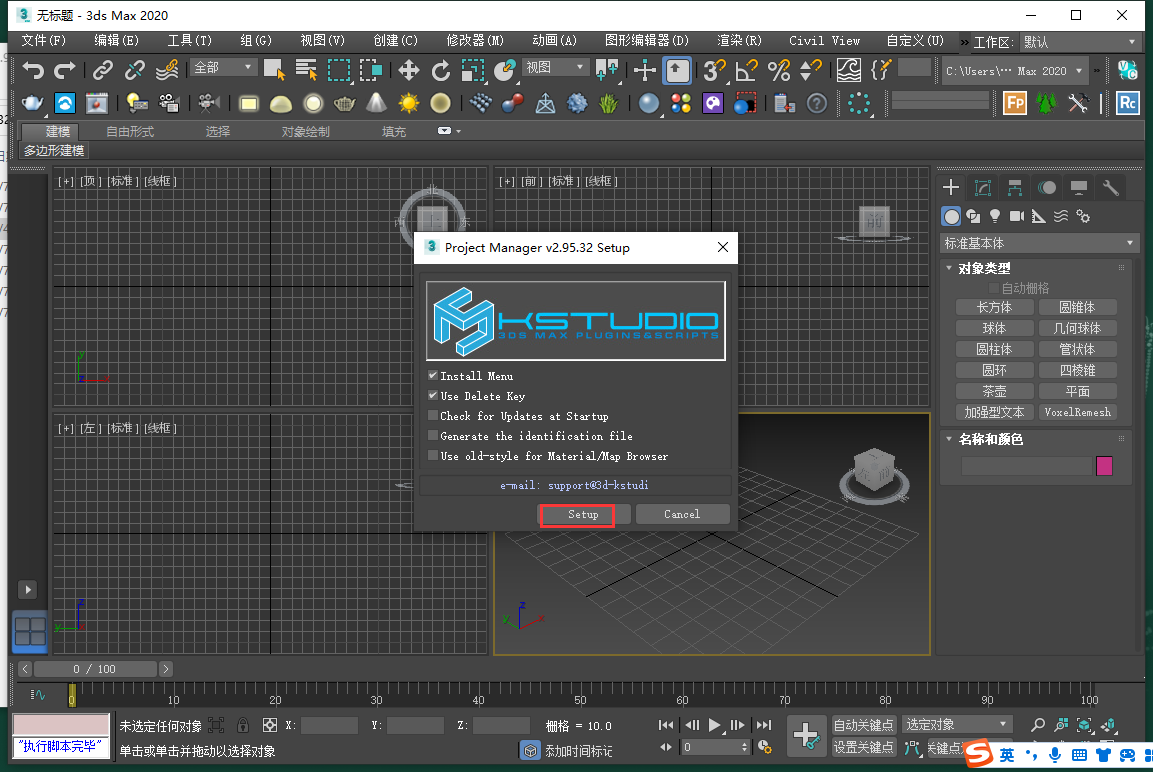Open the 编辑(E) menu

click(116, 40)
